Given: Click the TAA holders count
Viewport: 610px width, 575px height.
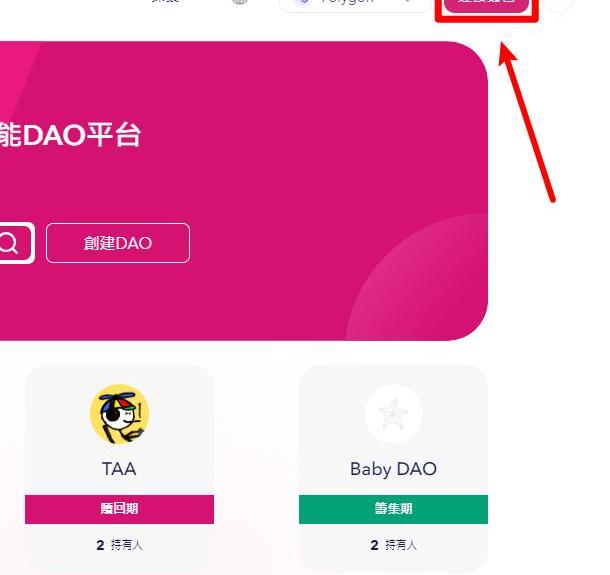Looking at the screenshot, I should pyautogui.click(x=119, y=545).
